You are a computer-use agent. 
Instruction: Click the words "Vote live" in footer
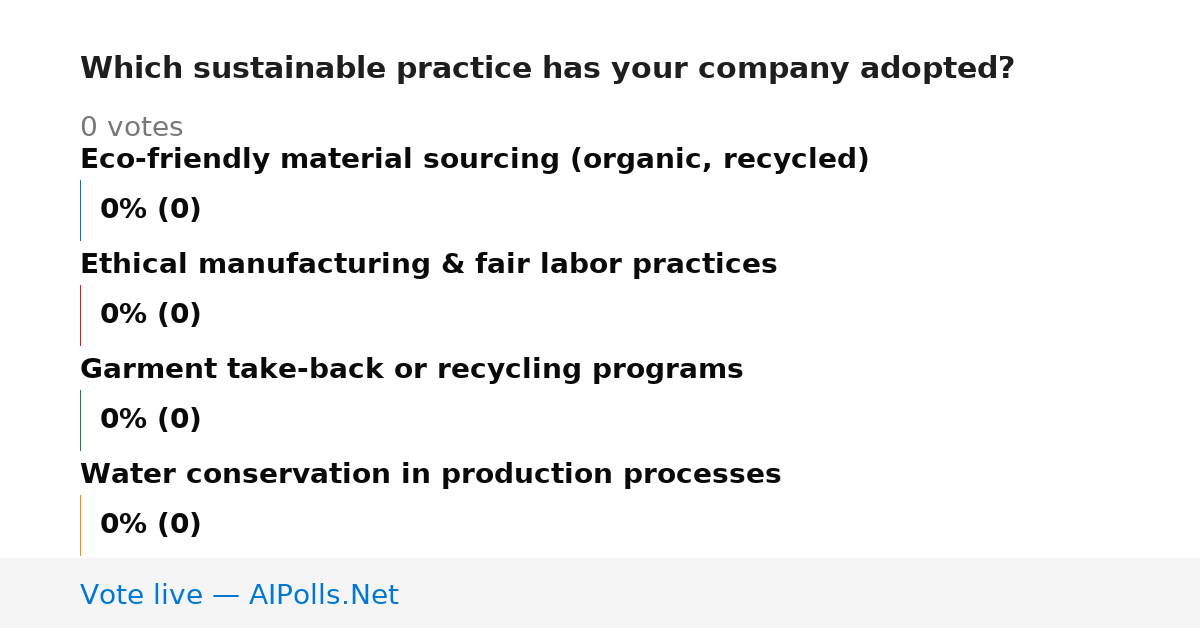point(141,596)
